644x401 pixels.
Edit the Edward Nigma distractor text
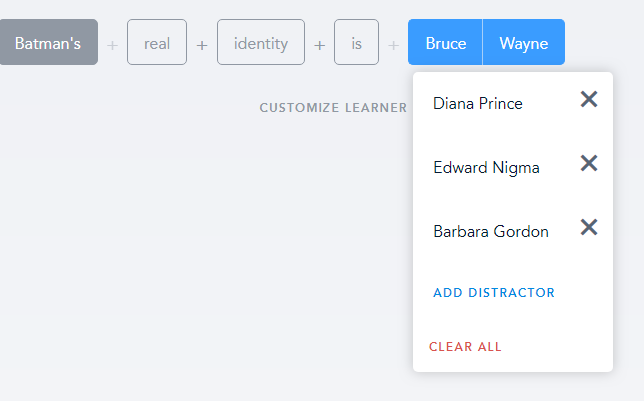click(x=486, y=167)
